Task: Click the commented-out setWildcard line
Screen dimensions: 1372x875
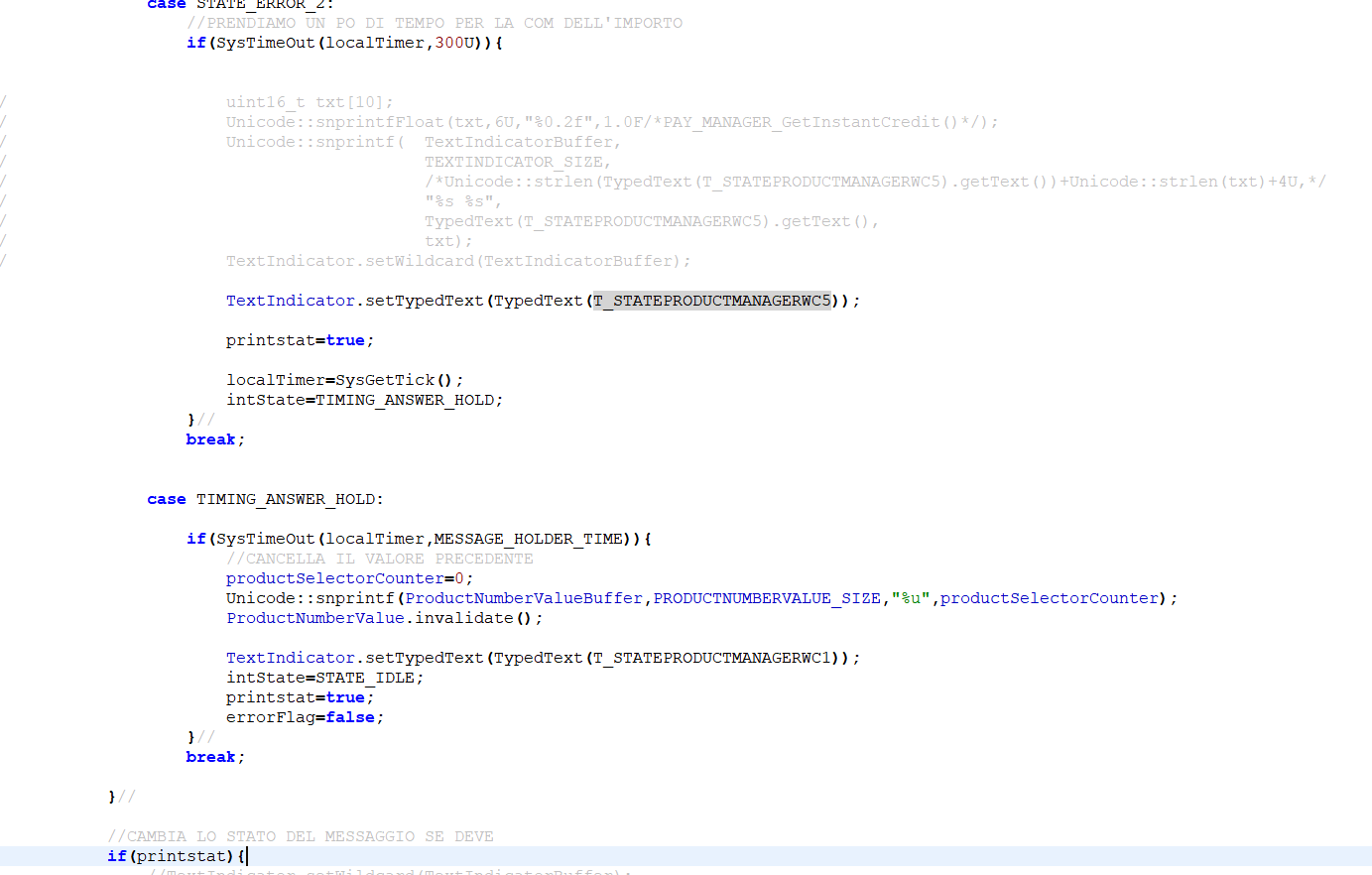Action: [x=456, y=260]
